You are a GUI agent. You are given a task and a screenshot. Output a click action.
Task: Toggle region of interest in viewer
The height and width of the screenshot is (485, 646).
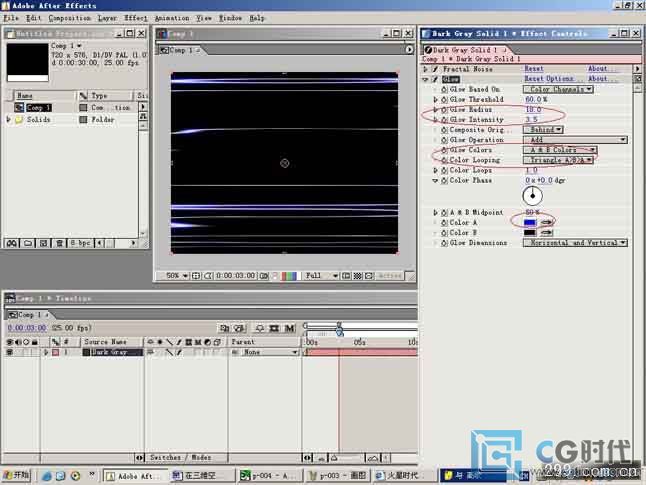[346, 276]
